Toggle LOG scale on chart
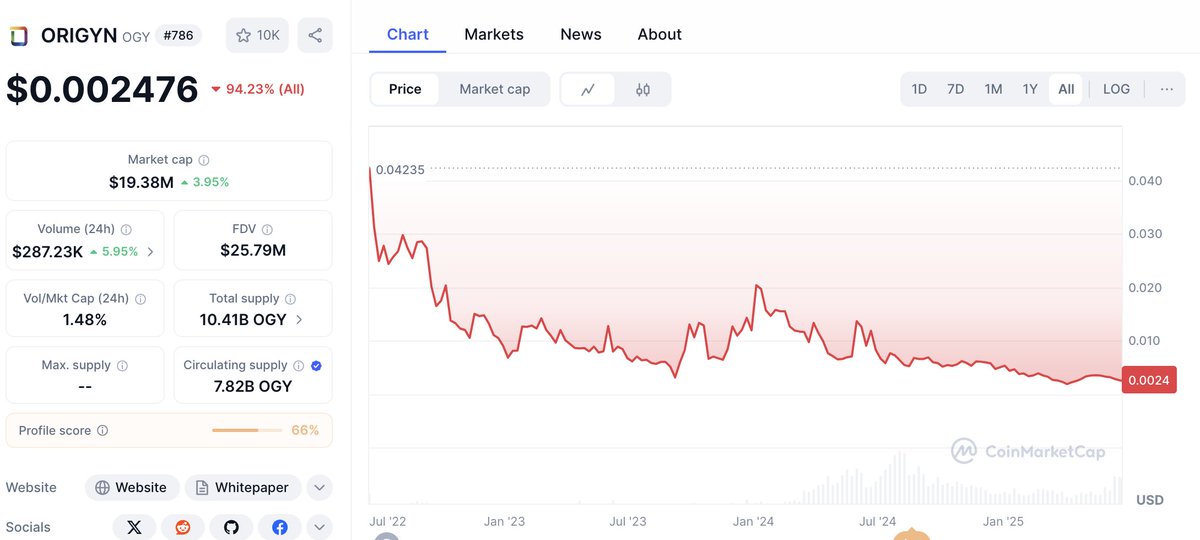Image resolution: width=1200 pixels, height=540 pixels. 1116,89
